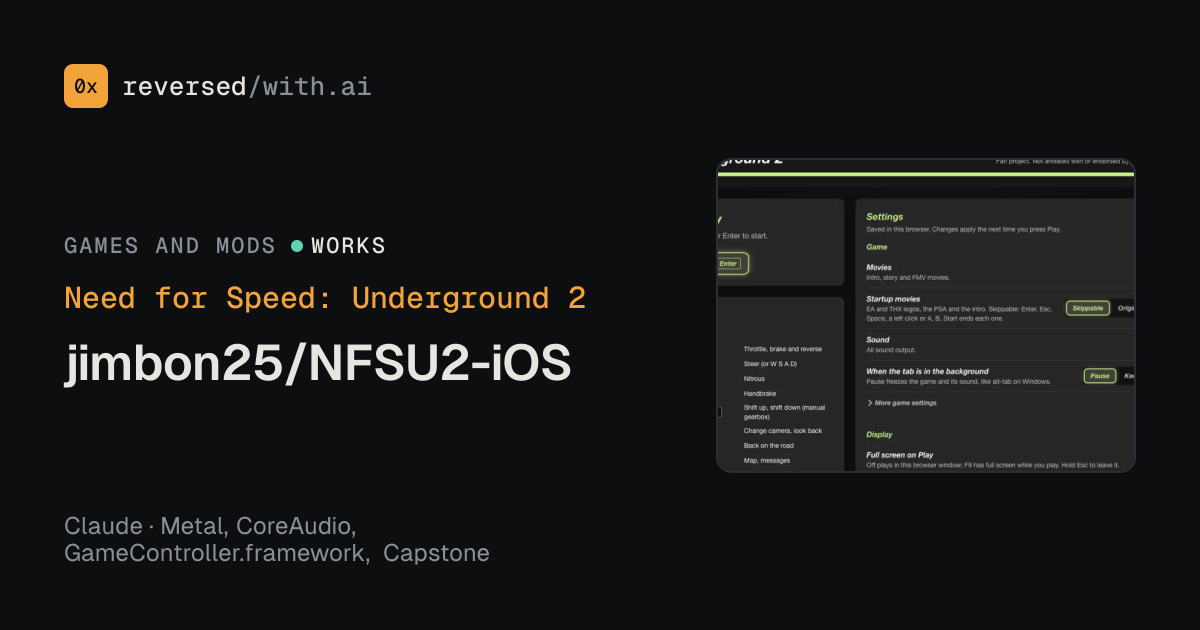The height and width of the screenshot is (630, 1200).
Task: Select the Pause option for background tab
Action: click(1100, 376)
